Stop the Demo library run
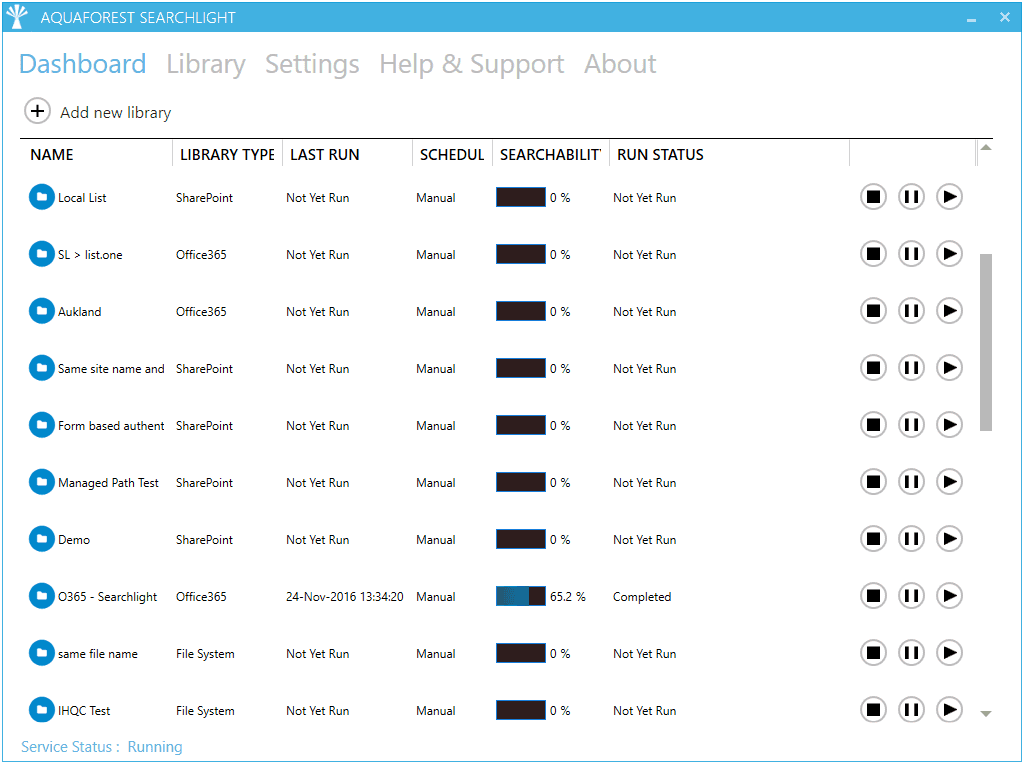Image resolution: width=1024 pixels, height=763 pixels. (873, 539)
